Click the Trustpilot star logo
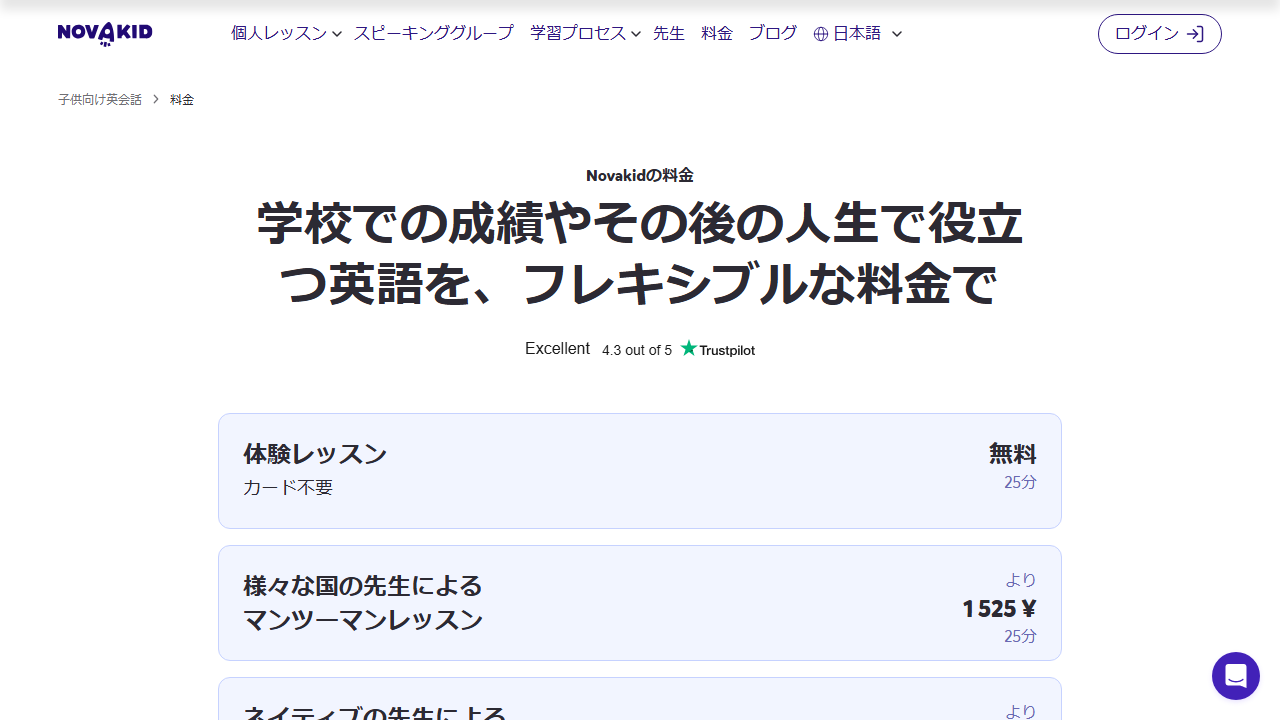 pos(688,349)
